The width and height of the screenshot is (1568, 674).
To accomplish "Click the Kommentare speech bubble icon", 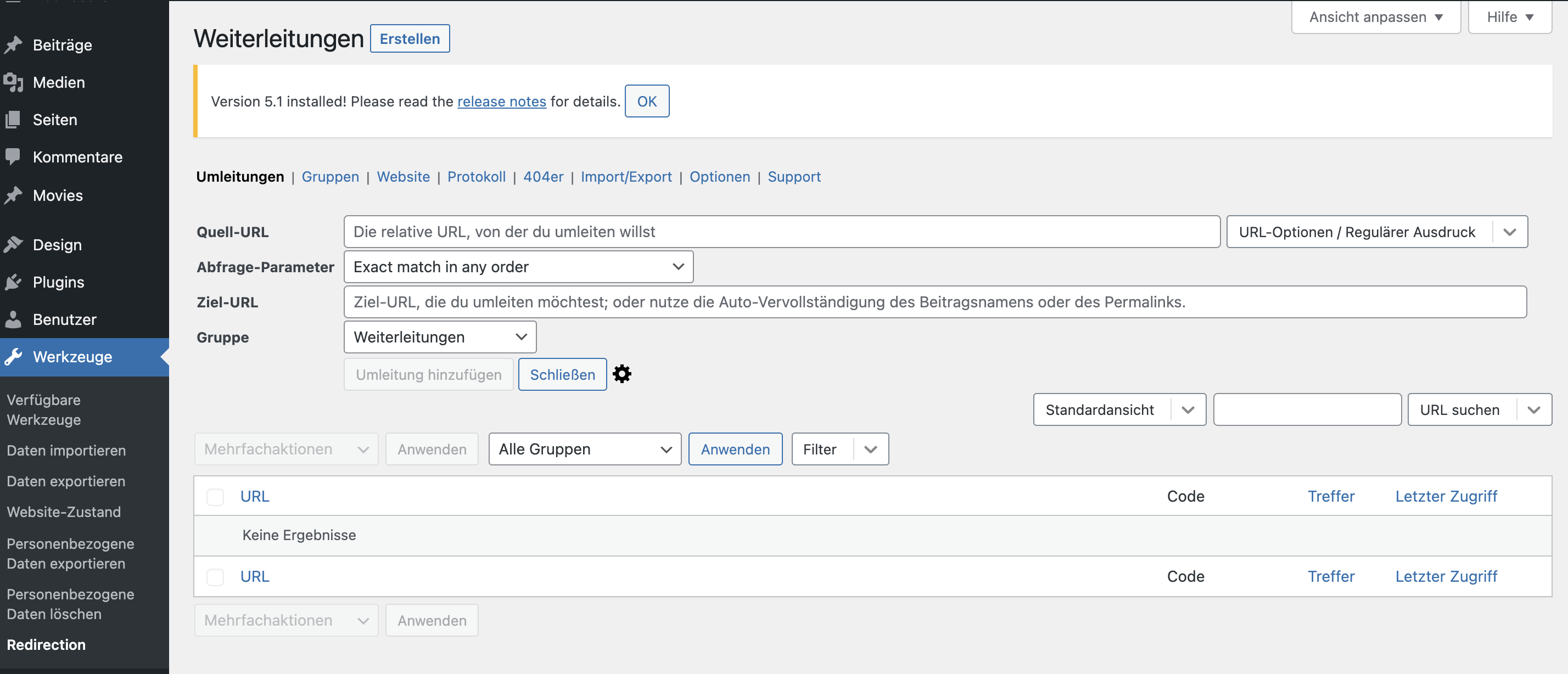I will click(13, 157).
